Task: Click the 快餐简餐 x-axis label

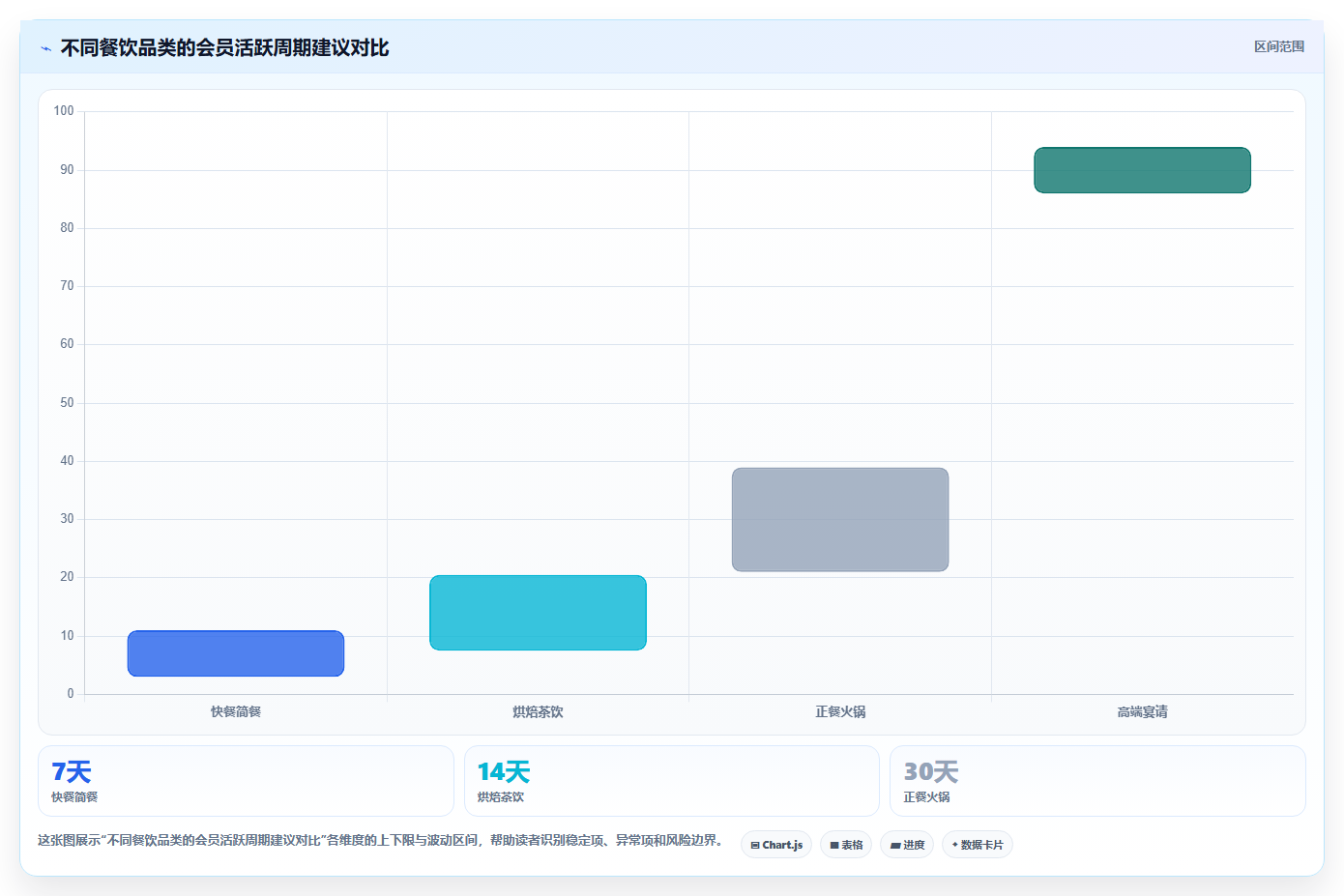Action: pos(236,711)
